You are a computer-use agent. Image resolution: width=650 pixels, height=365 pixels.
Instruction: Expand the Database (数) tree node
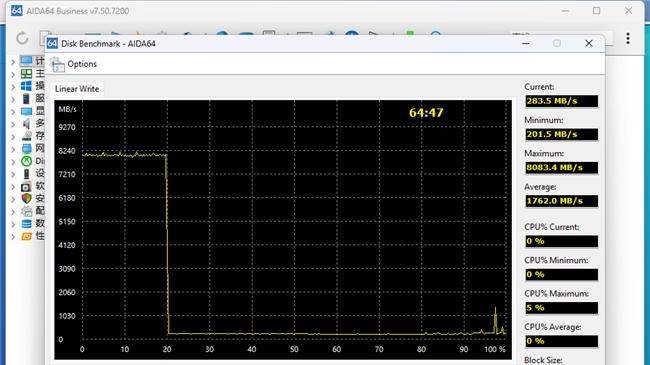(x=13, y=224)
